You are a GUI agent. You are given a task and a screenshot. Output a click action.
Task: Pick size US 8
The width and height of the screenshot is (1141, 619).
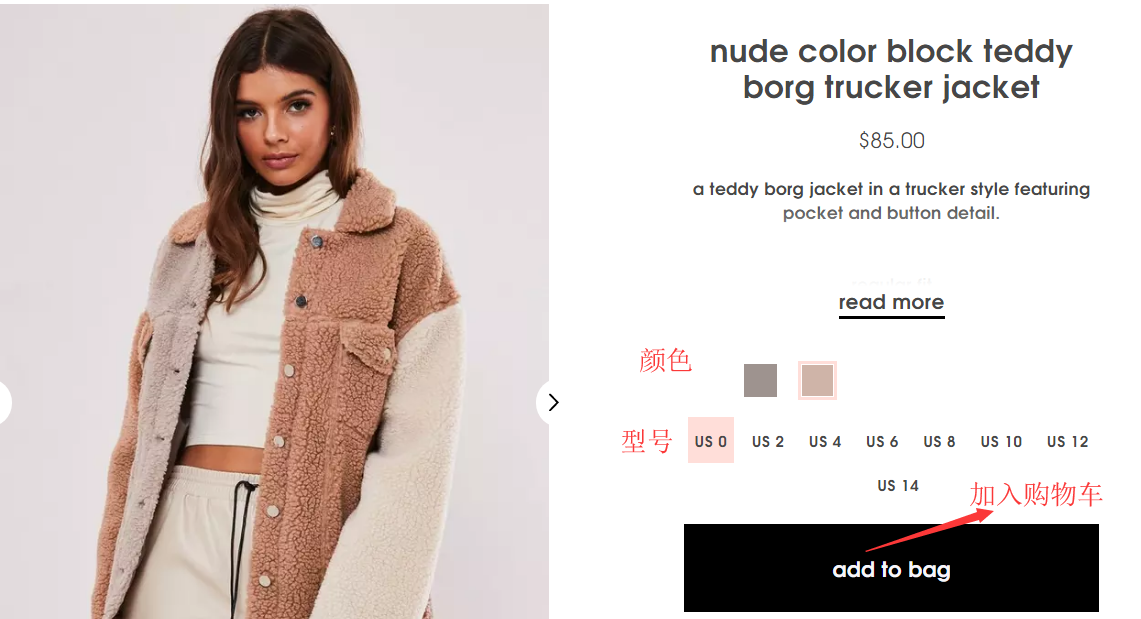pyautogui.click(x=939, y=442)
